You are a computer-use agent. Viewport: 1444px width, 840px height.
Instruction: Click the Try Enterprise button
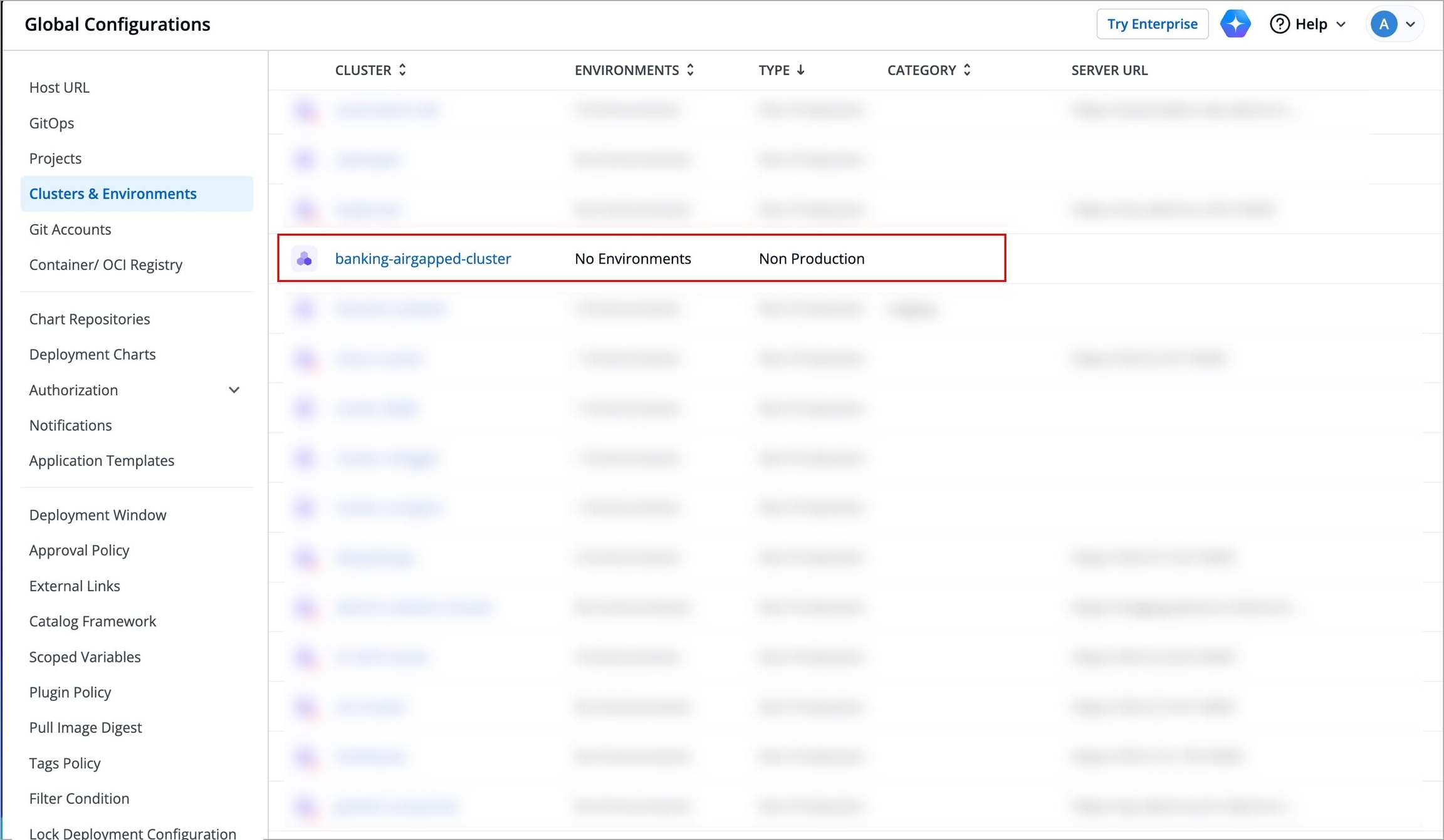tap(1151, 24)
